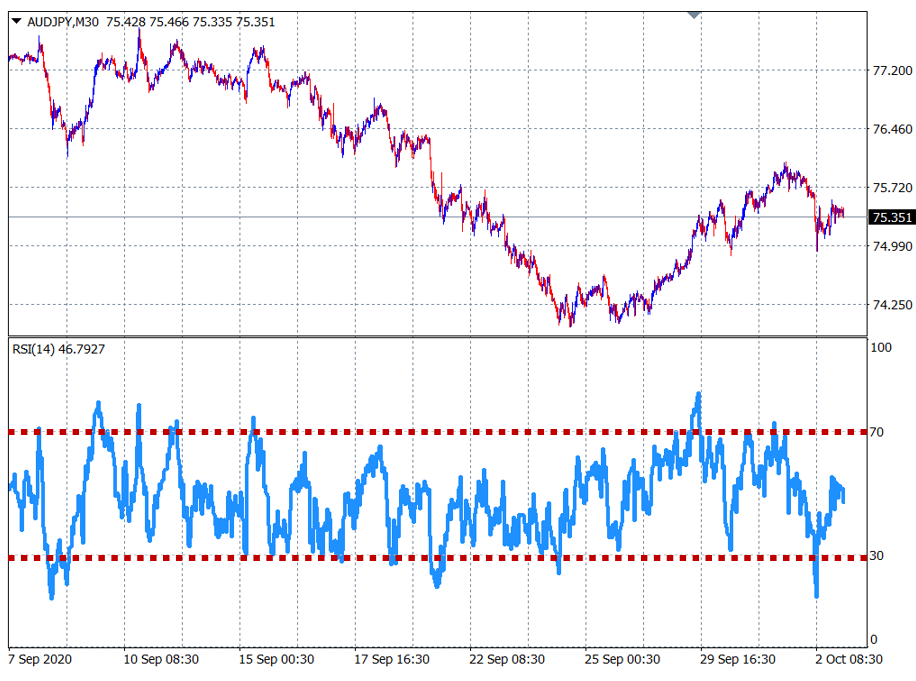This screenshot has width=916, height=681.
Task: Click the 17 Sep 16:30 time label
Action: [392, 660]
